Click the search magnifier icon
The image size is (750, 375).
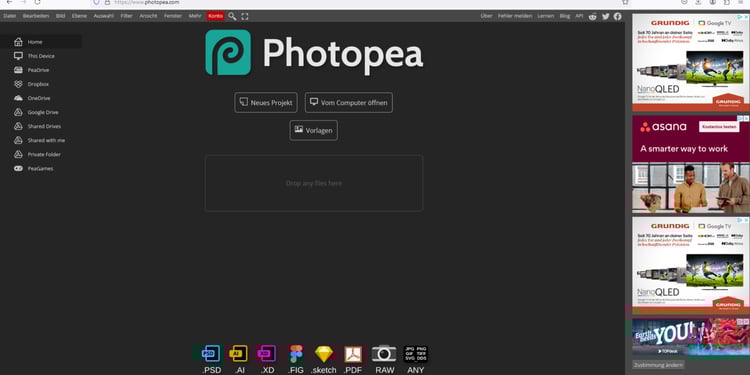coord(232,16)
